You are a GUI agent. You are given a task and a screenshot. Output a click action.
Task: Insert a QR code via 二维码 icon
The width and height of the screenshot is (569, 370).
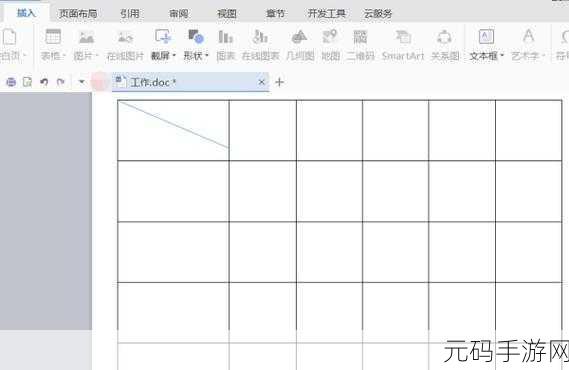[360, 37]
